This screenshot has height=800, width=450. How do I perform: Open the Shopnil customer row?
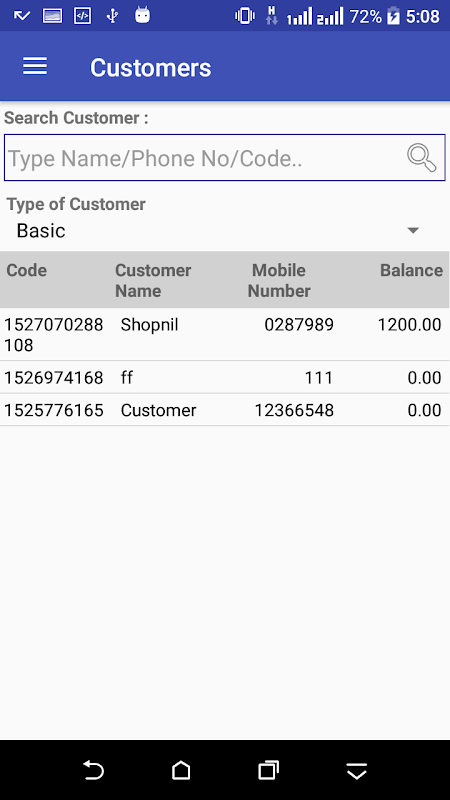(225, 334)
